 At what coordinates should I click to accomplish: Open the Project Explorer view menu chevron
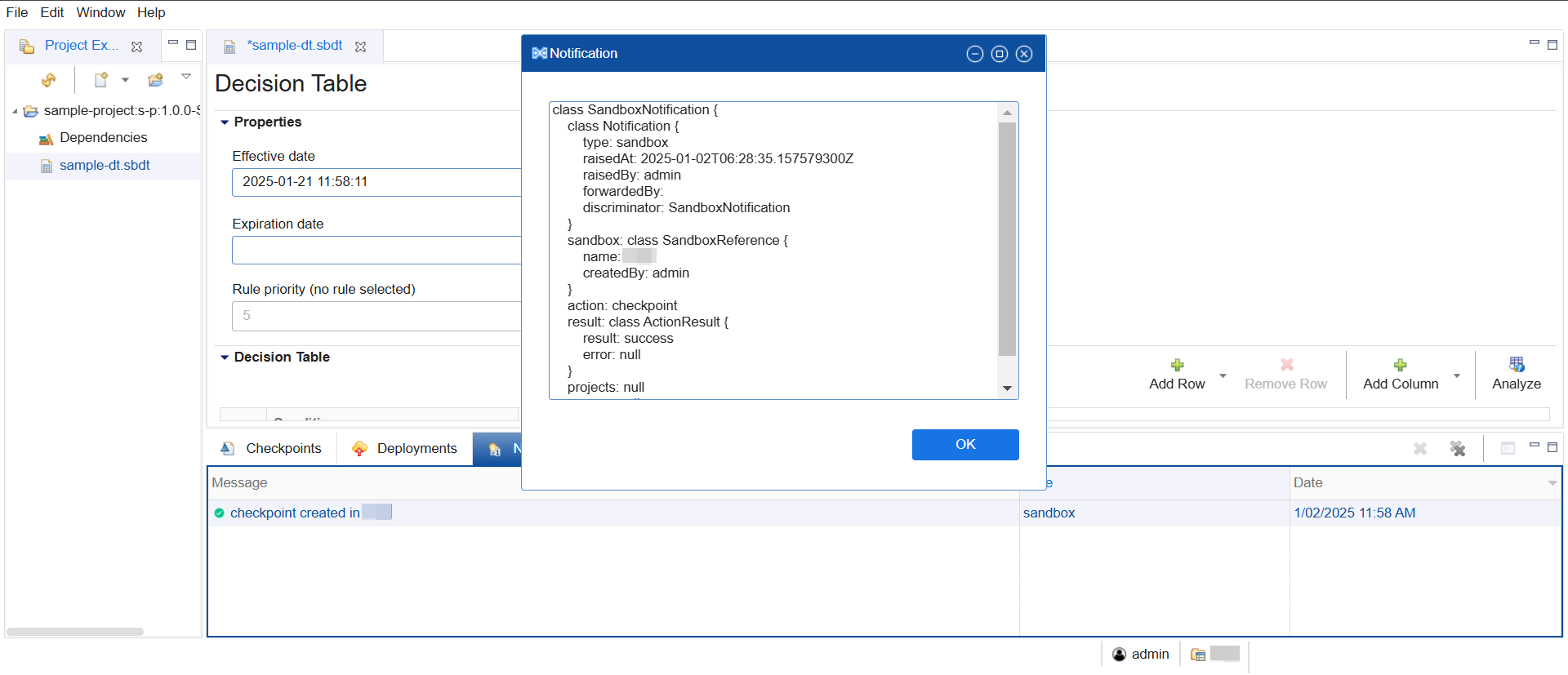(186, 77)
